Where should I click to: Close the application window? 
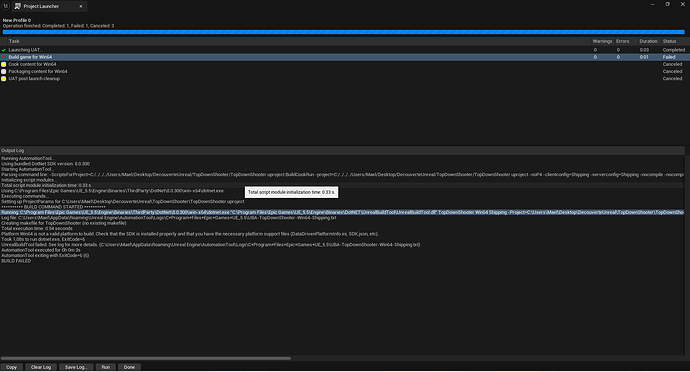coord(683,4)
